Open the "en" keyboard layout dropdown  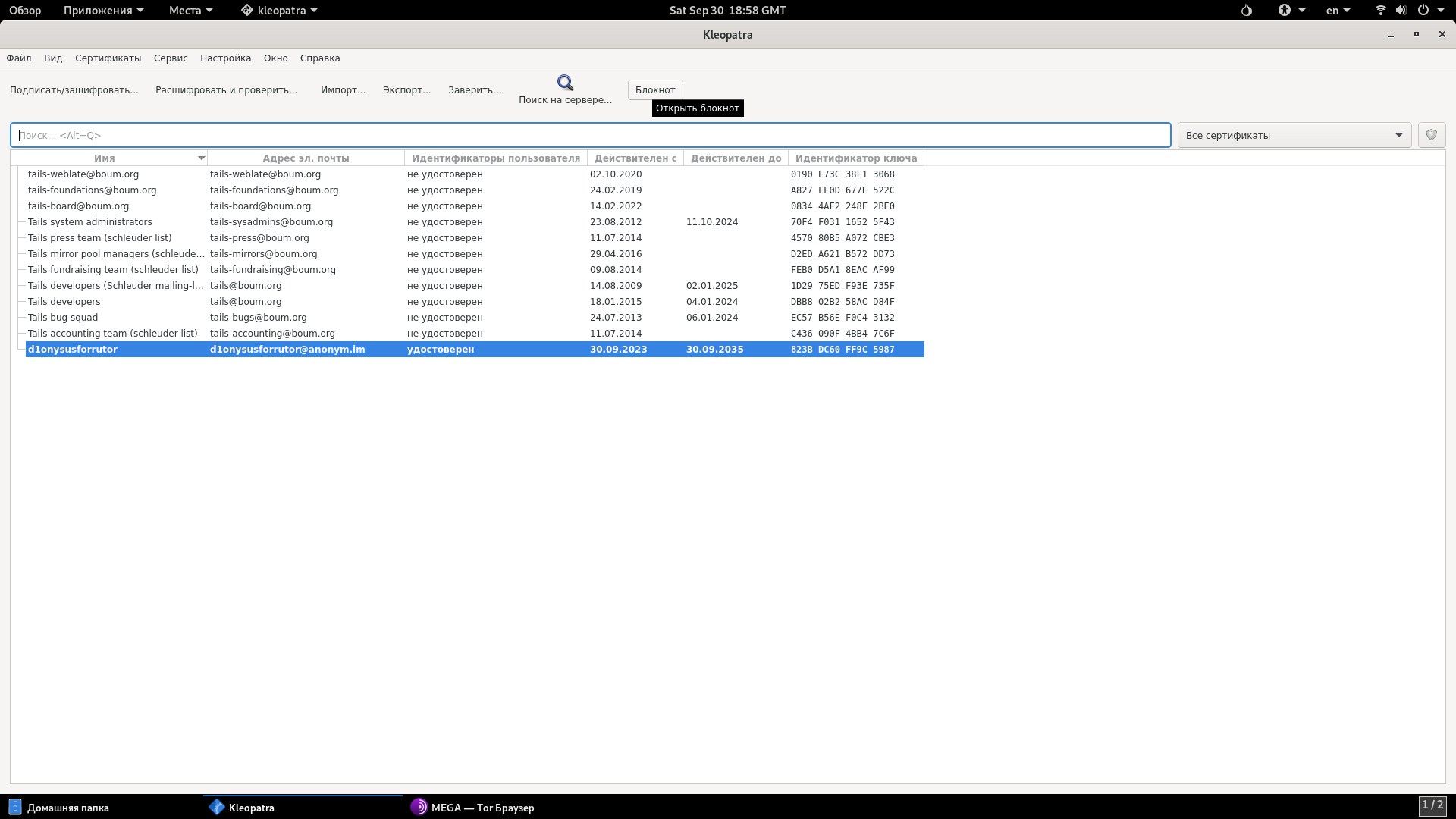(1338, 11)
